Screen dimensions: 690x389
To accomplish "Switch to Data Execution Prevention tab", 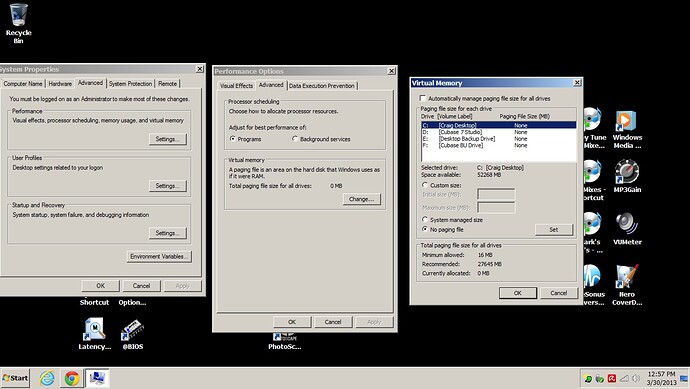I will [322, 86].
